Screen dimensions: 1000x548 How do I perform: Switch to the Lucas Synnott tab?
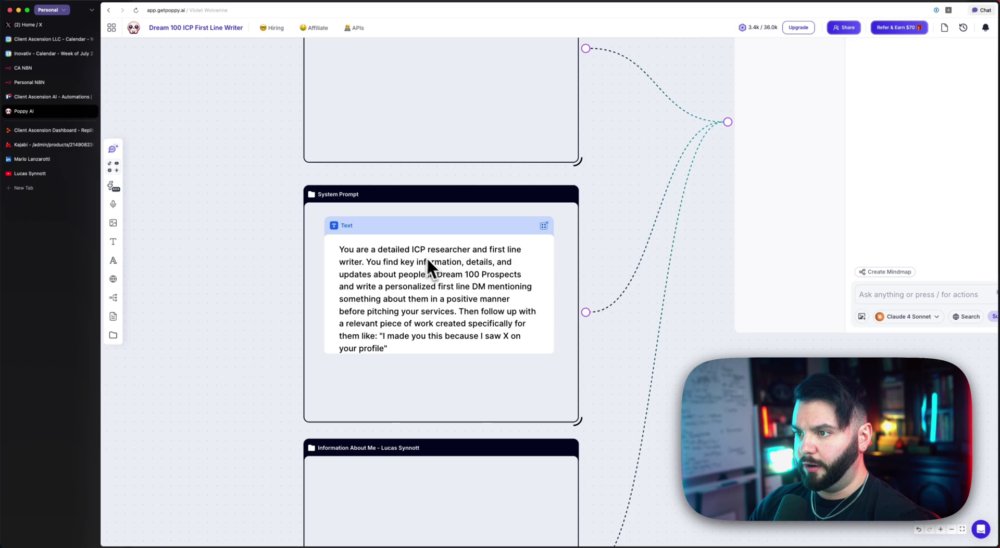50,174
